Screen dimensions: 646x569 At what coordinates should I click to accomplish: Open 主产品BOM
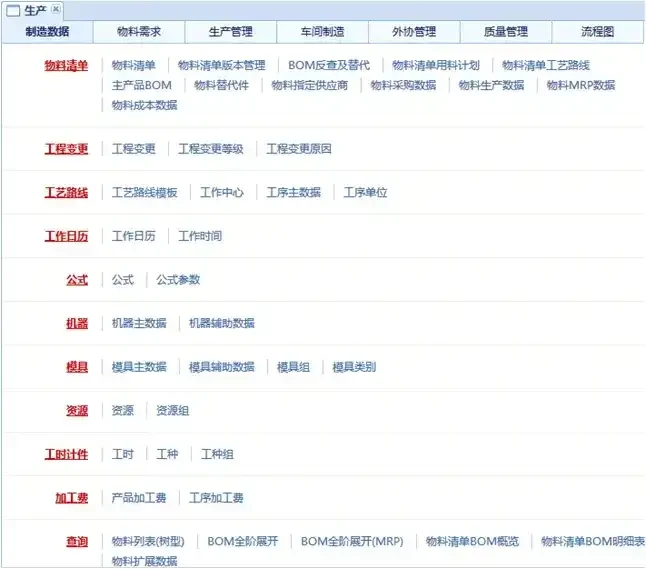142,85
